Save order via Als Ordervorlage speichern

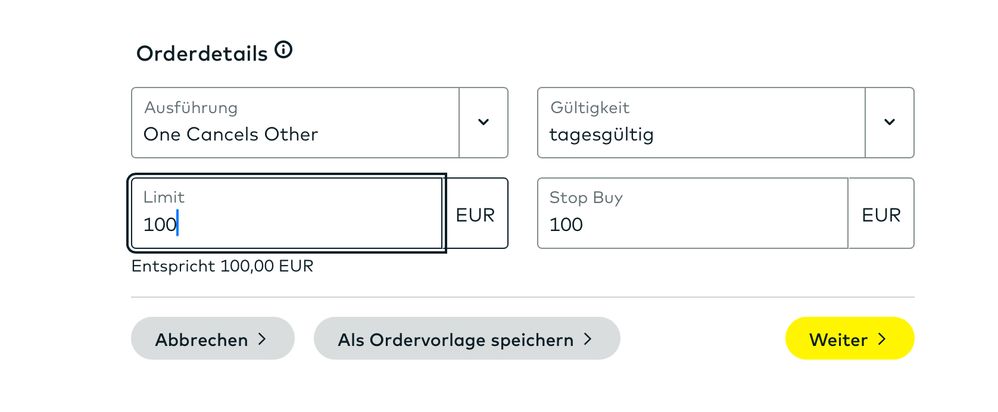tap(466, 339)
